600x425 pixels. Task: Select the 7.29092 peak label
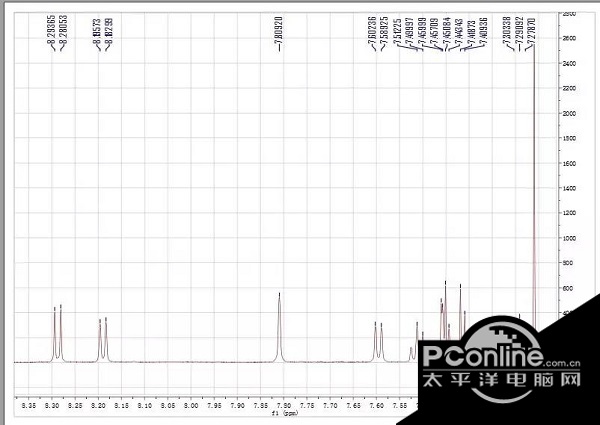(x=518, y=31)
